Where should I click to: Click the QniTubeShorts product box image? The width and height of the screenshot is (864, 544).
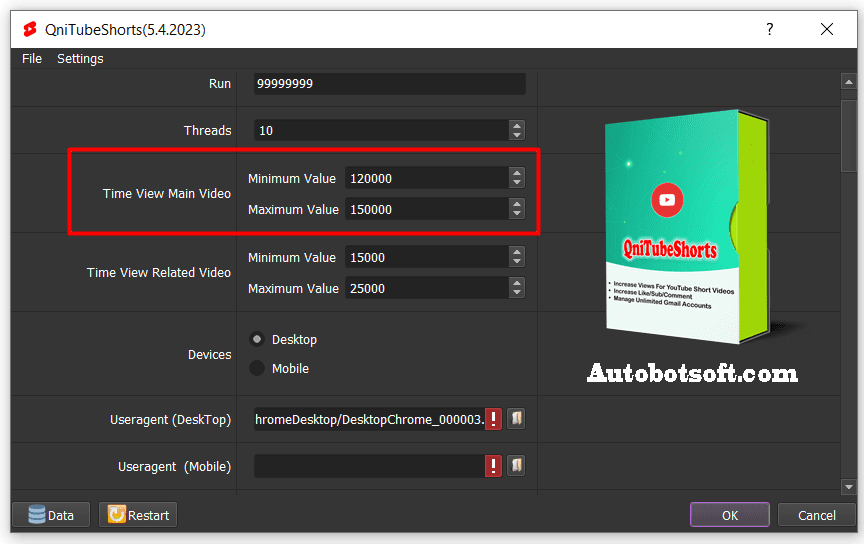(x=688, y=226)
